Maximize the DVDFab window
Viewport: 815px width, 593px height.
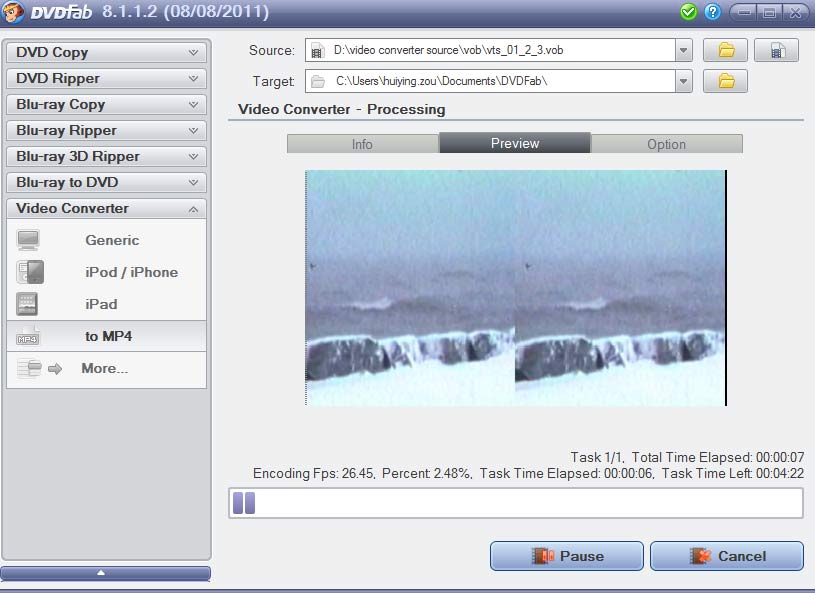[x=770, y=12]
